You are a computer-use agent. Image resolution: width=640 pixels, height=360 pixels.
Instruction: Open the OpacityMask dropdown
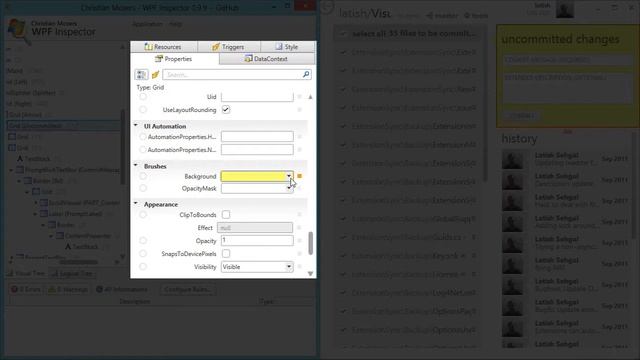tap(289, 188)
